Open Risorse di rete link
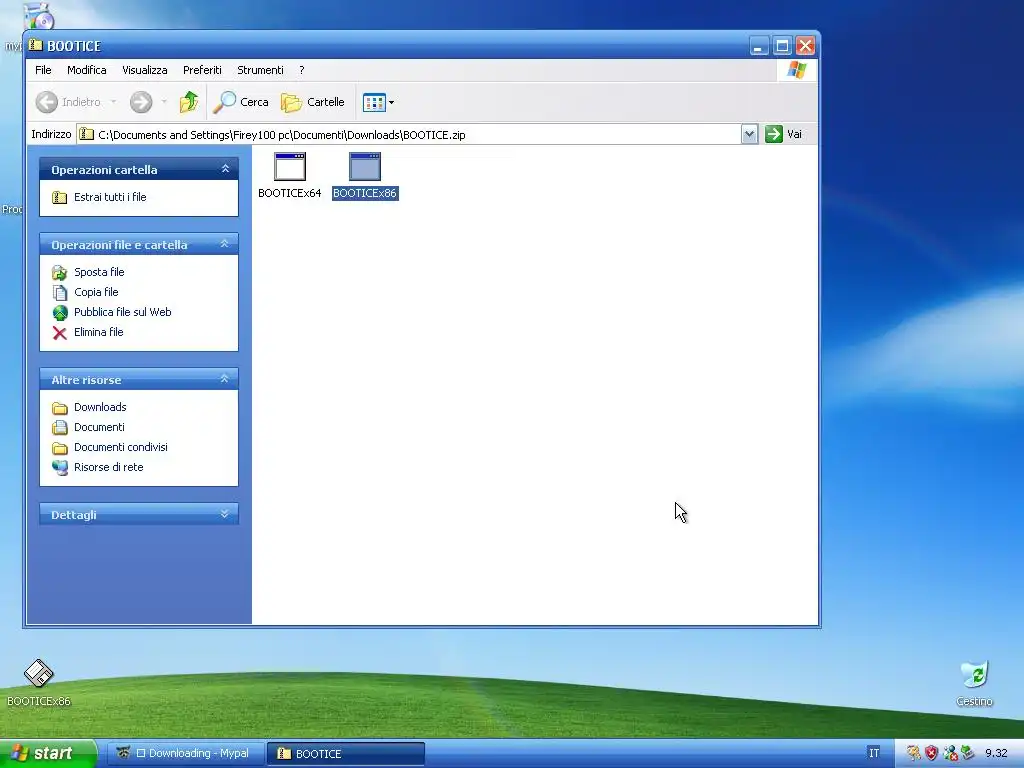Viewport: 1024px width, 768px height. (x=108, y=467)
